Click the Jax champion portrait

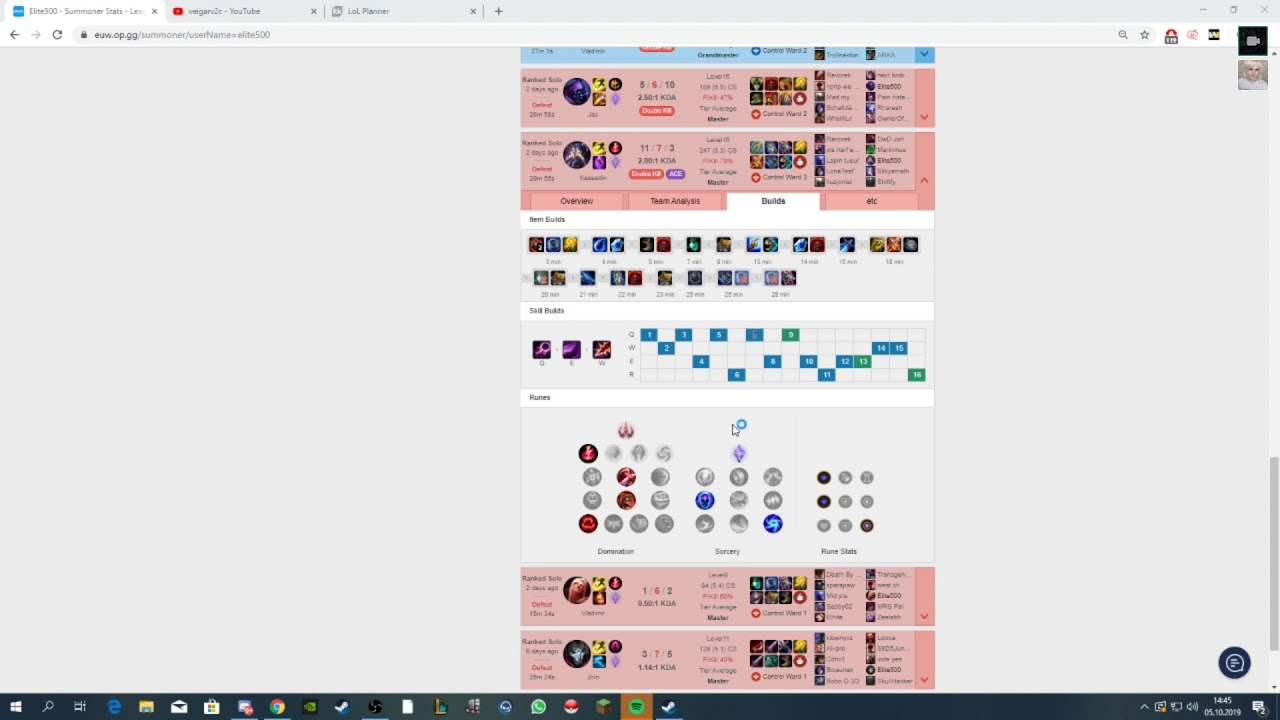pos(576,92)
